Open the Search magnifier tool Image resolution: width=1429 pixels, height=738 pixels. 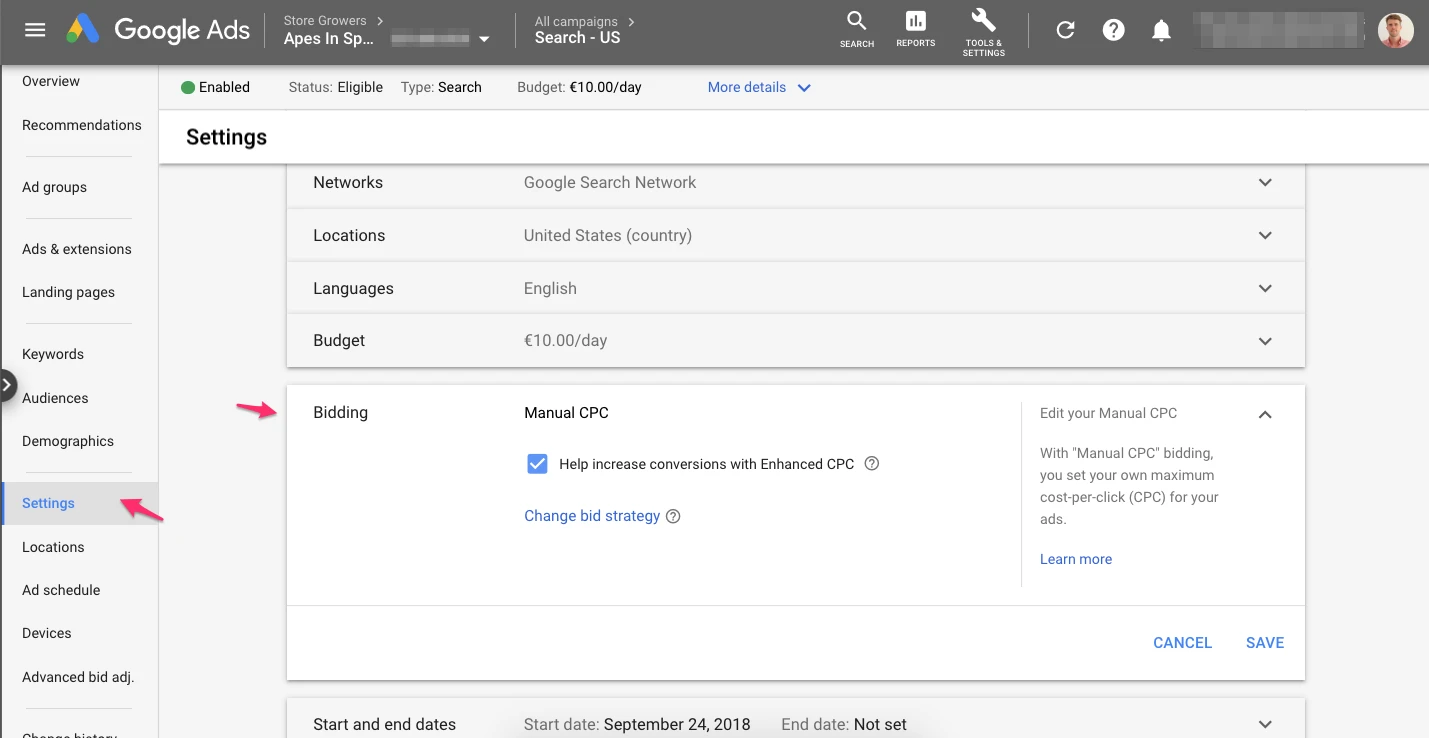pyautogui.click(x=857, y=30)
